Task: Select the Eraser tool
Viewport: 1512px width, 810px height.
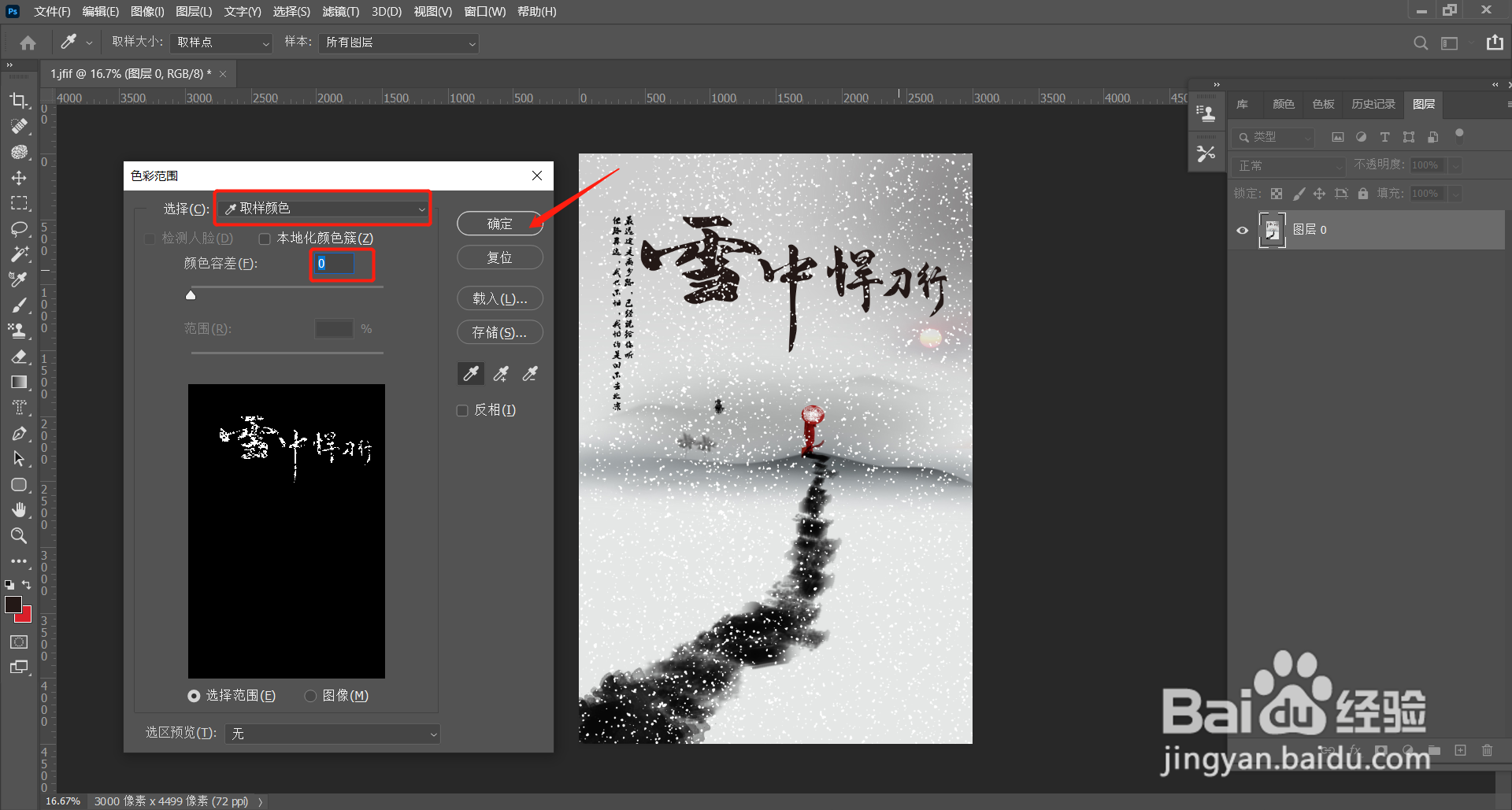Action: tap(19, 357)
